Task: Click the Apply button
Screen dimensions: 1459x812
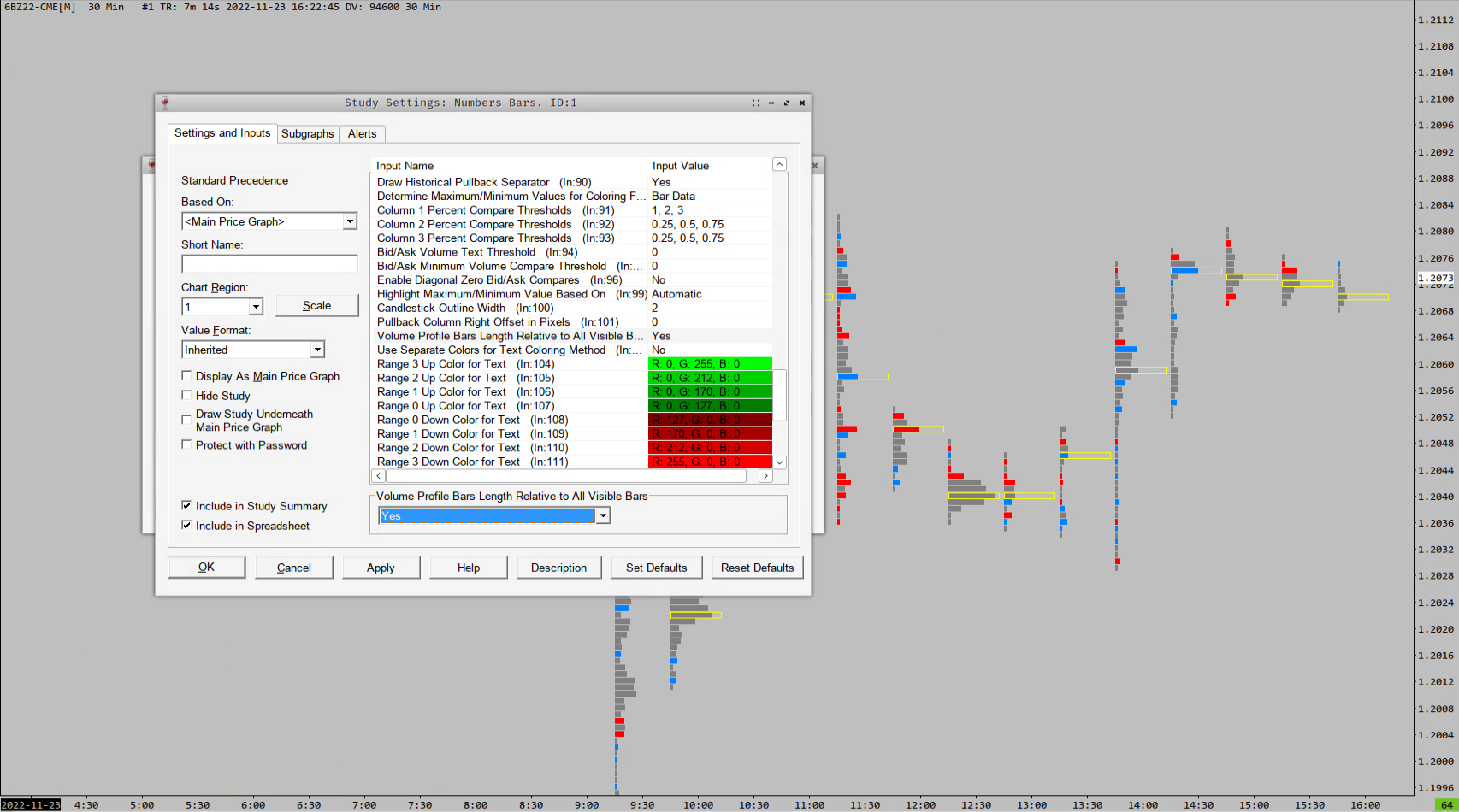Action: (x=381, y=568)
